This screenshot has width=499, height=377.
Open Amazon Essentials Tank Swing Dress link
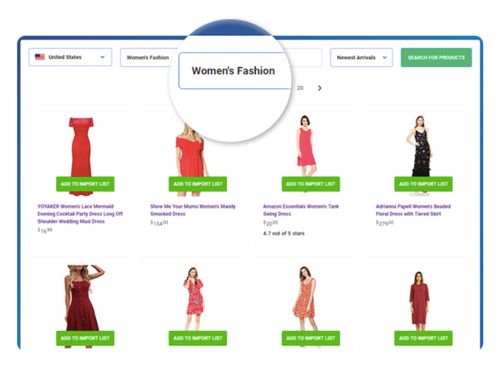point(301,210)
